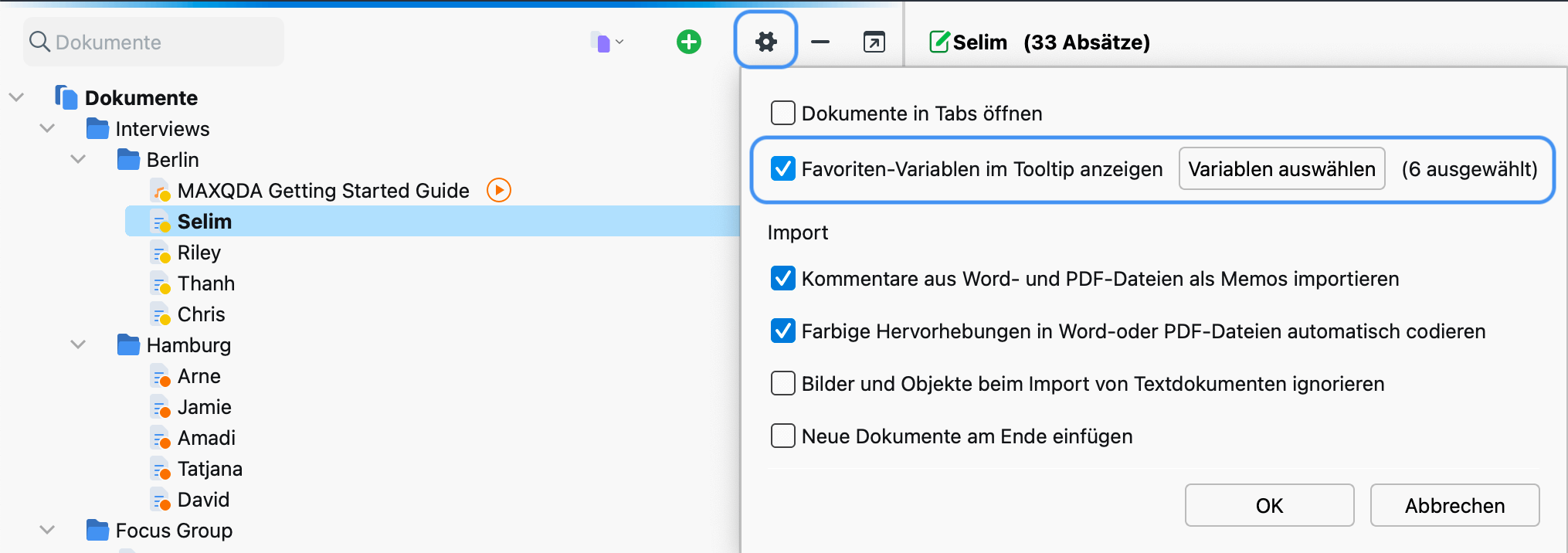
Task: Click the Berlin folder icon
Action: 128,159
